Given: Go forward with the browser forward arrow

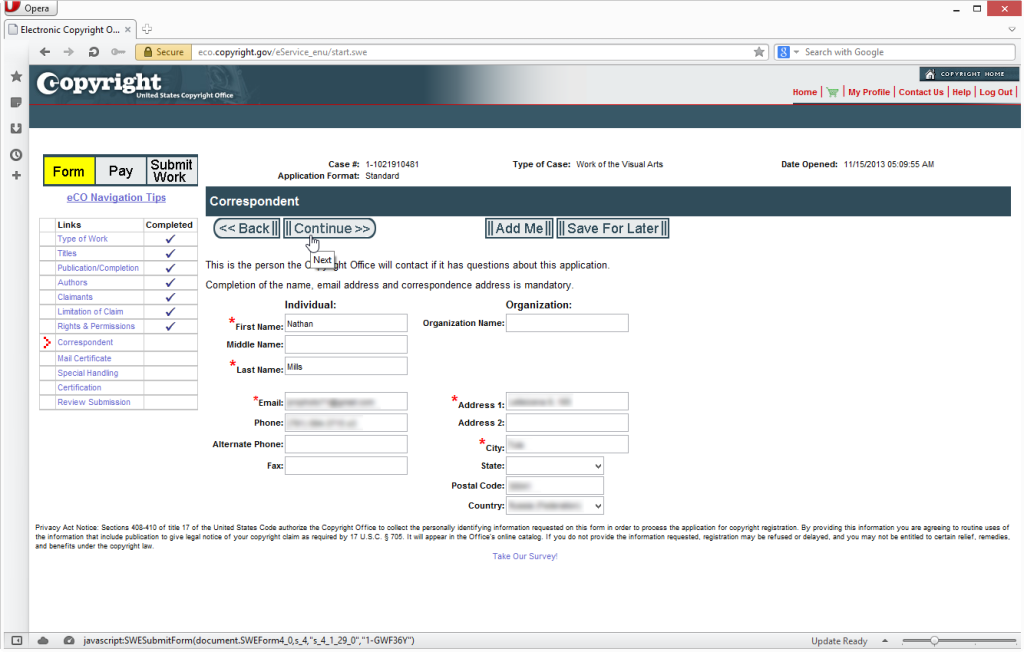Looking at the screenshot, I should tap(69, 52).
